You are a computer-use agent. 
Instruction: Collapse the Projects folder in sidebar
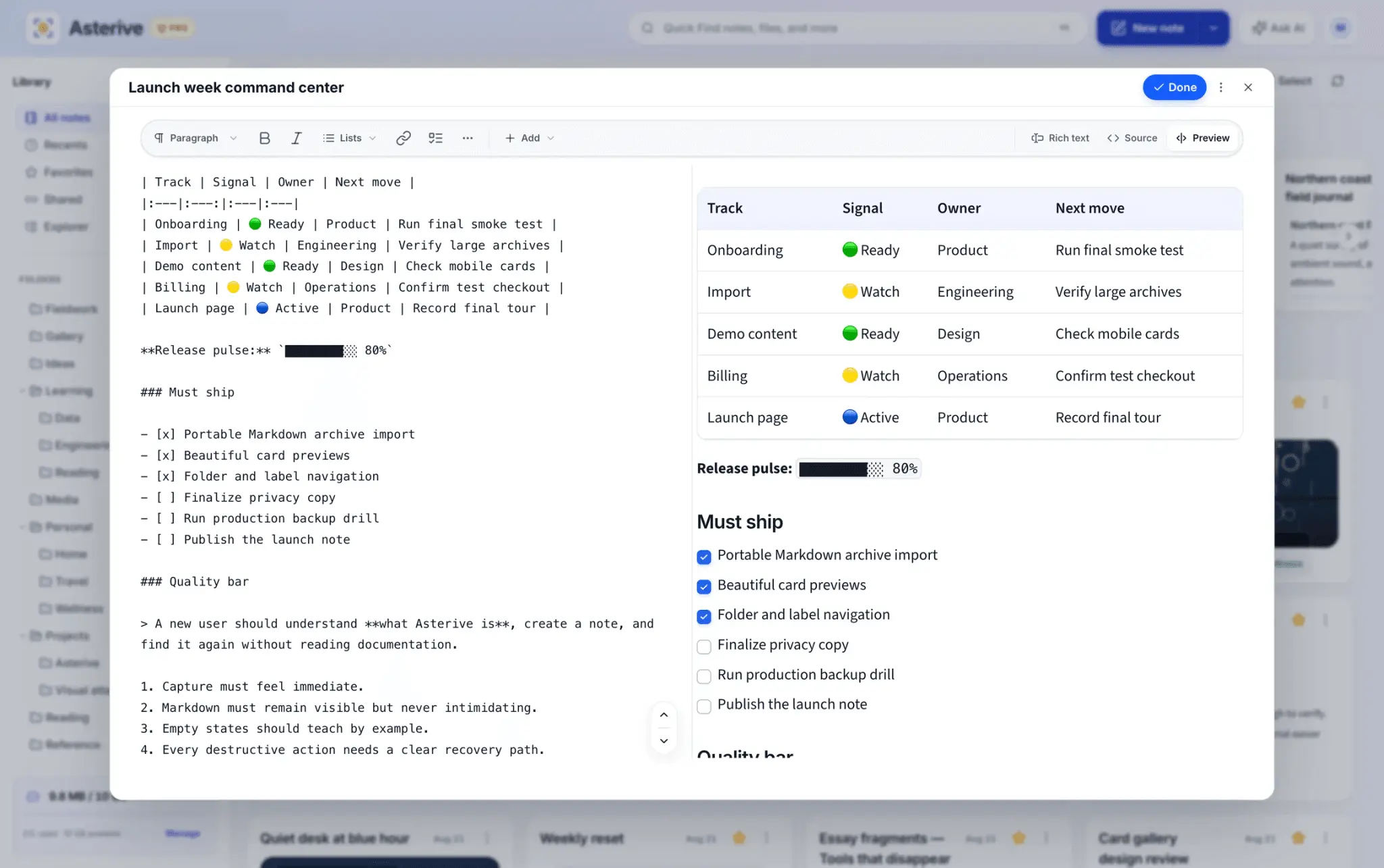pos(22,636)
